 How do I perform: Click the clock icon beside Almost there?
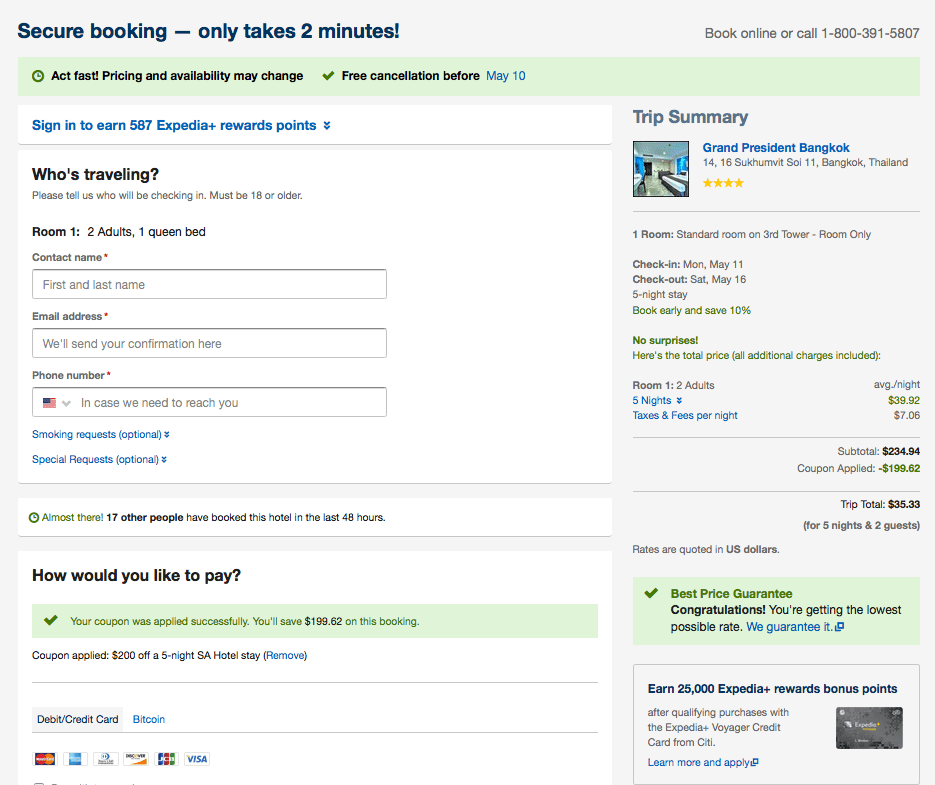pos(34,517)
